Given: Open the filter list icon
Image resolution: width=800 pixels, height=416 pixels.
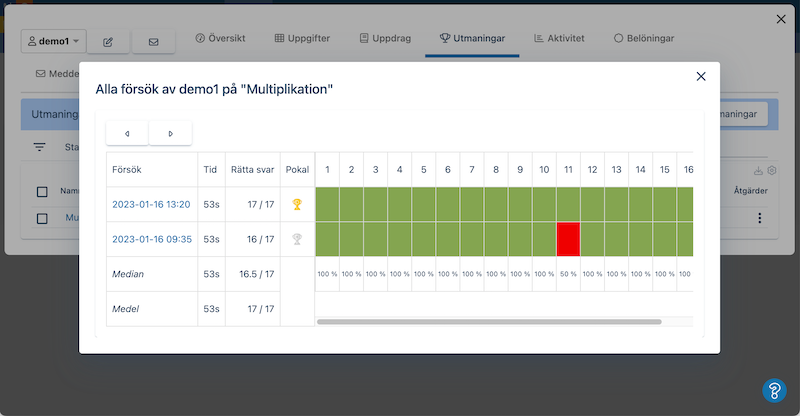Looking at the screenshot, I should point(40,147).
